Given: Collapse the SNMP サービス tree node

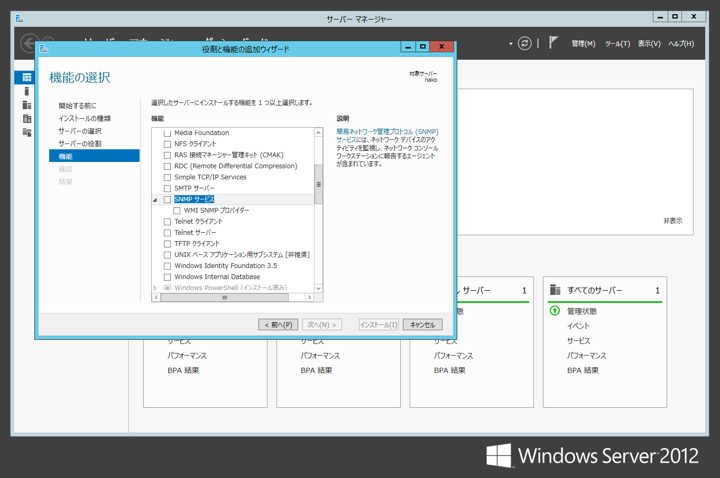Looking at the screenshot, I should tap(155, 200).
